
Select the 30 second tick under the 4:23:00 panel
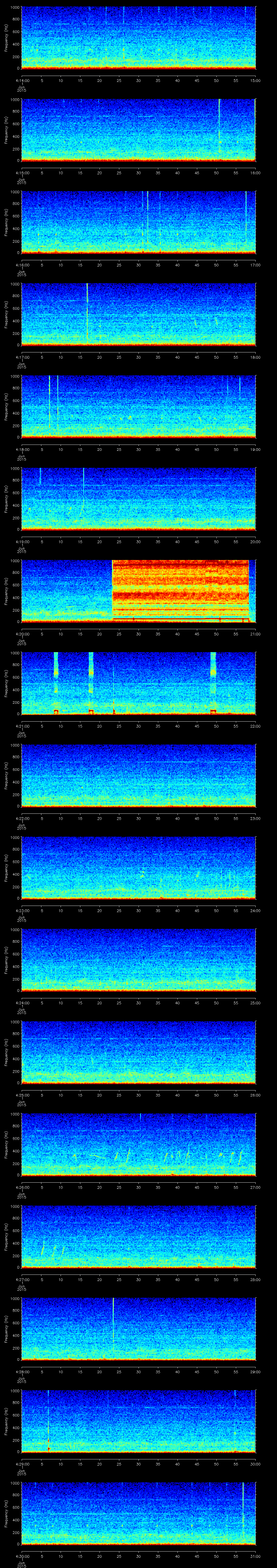coord(139,910)
